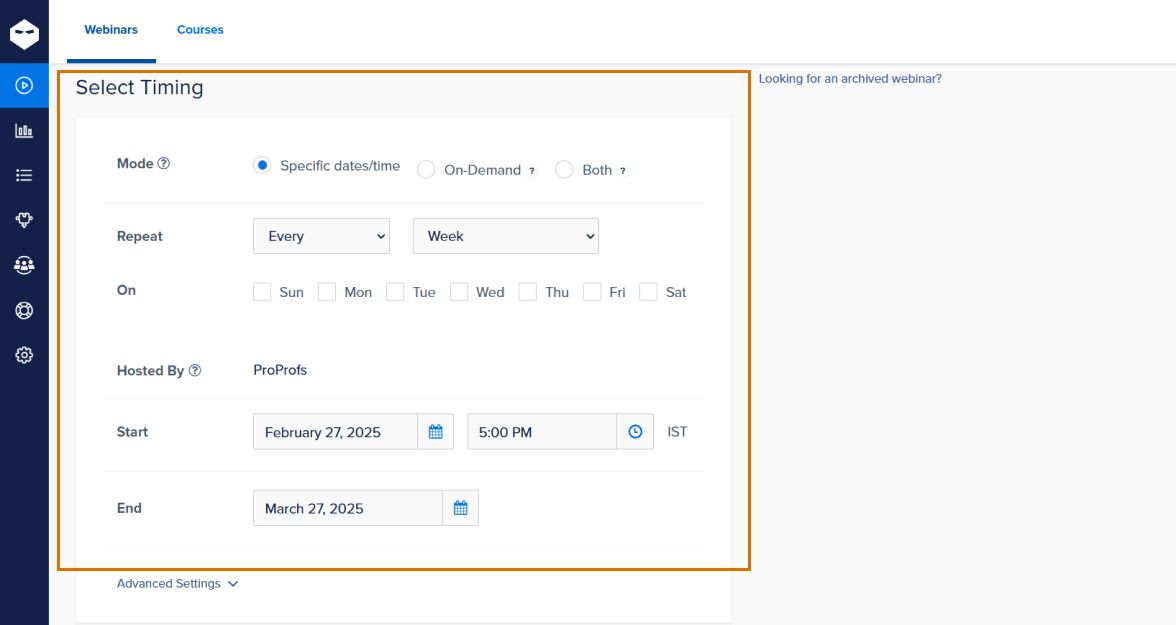The height and width of the screenshot is (625, 1176).
Task: Open the settings gear sidebar icon
Action: (24, 355)
